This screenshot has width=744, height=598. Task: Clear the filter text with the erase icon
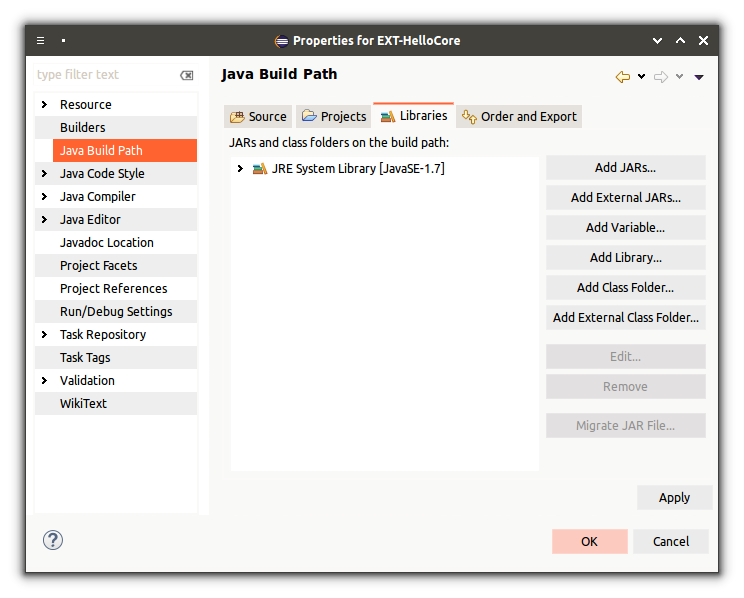[x=186, y=75]
